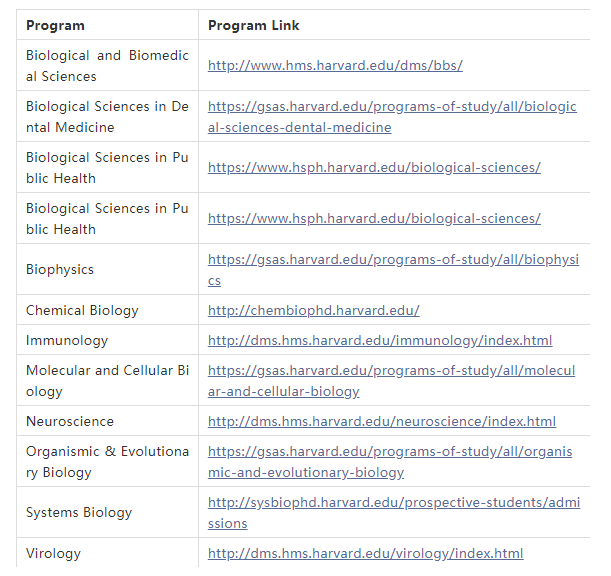Open the Biological and Biomedical Sciences bbs link
This screenshot has height=576, width=611.
coord(335,65)
